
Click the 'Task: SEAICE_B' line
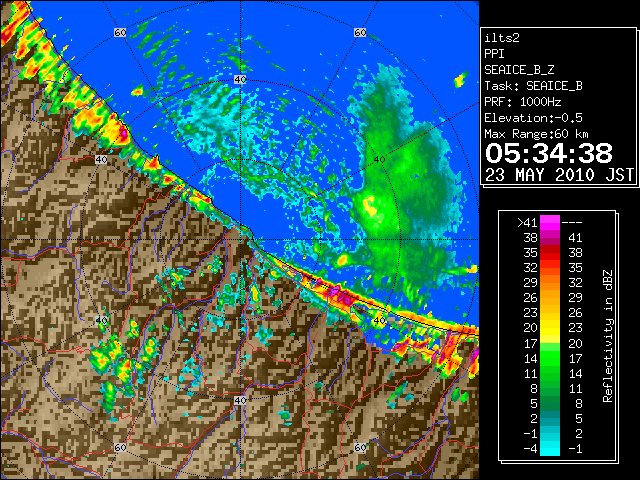click(x=533, y=86)
